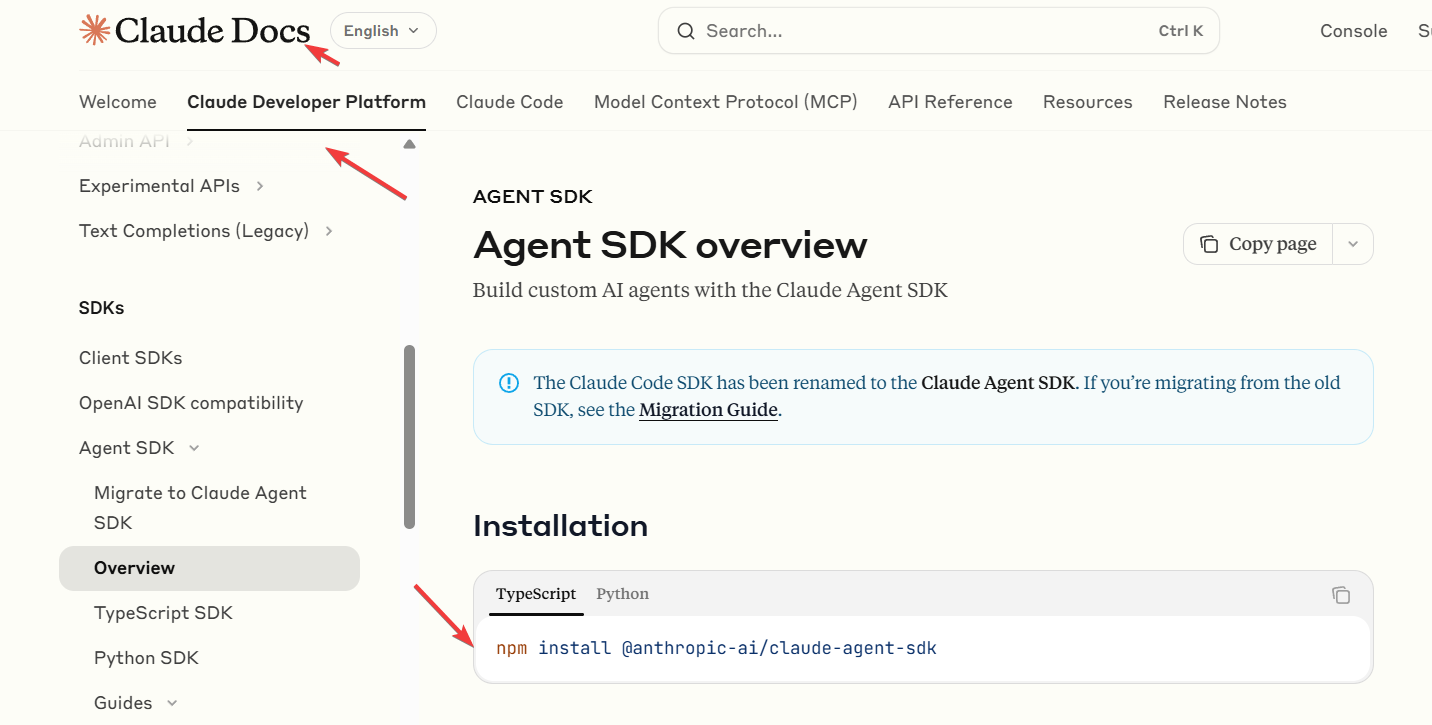Click the info icon in the rename notice banner
Image resolution: width=1432 pixels, height=725 pixels.
[x=508, y=382]
